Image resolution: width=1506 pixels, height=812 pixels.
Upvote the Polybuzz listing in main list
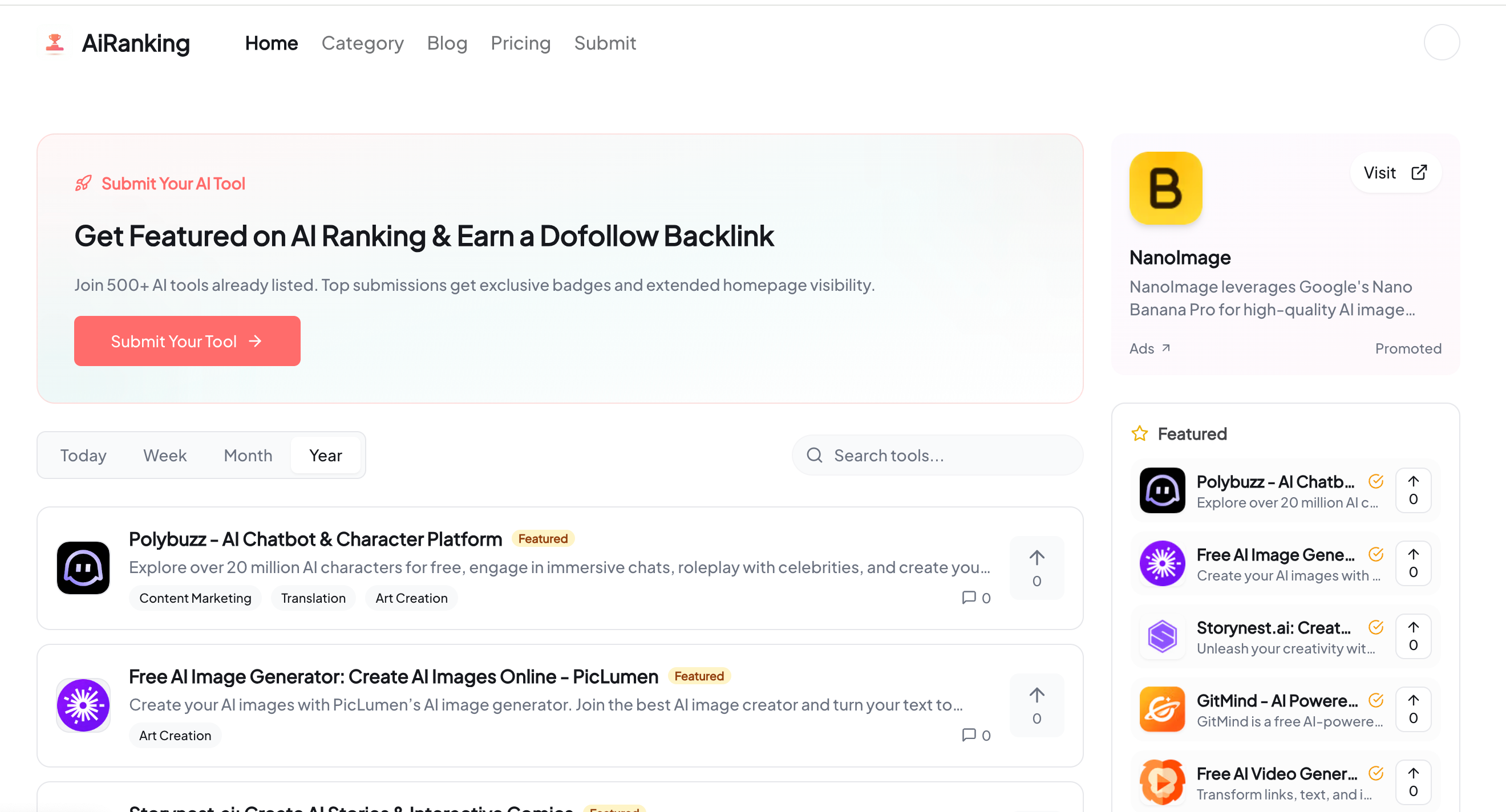pos(1036,567)
